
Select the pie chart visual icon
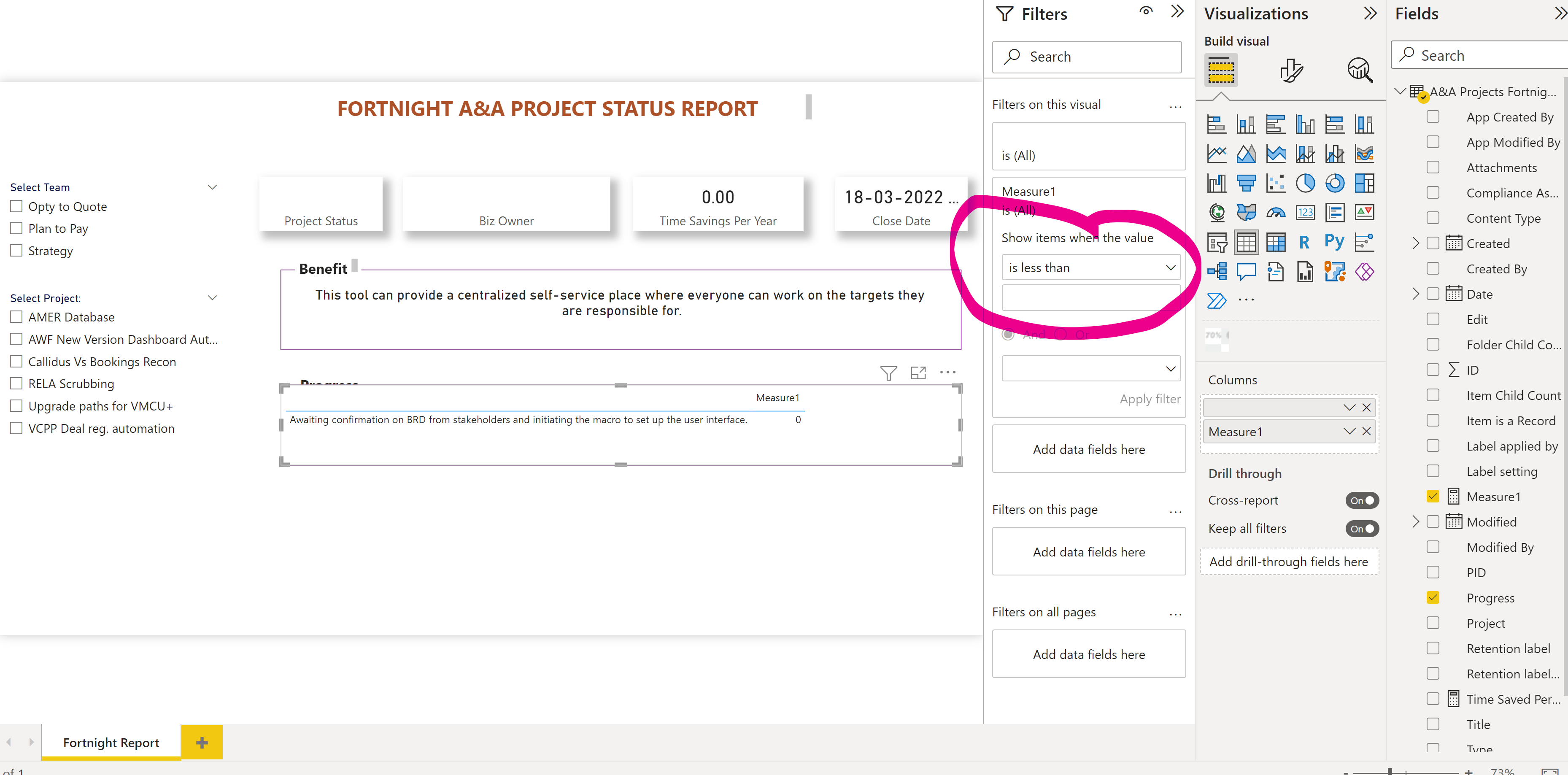[x=1305, y=183]
